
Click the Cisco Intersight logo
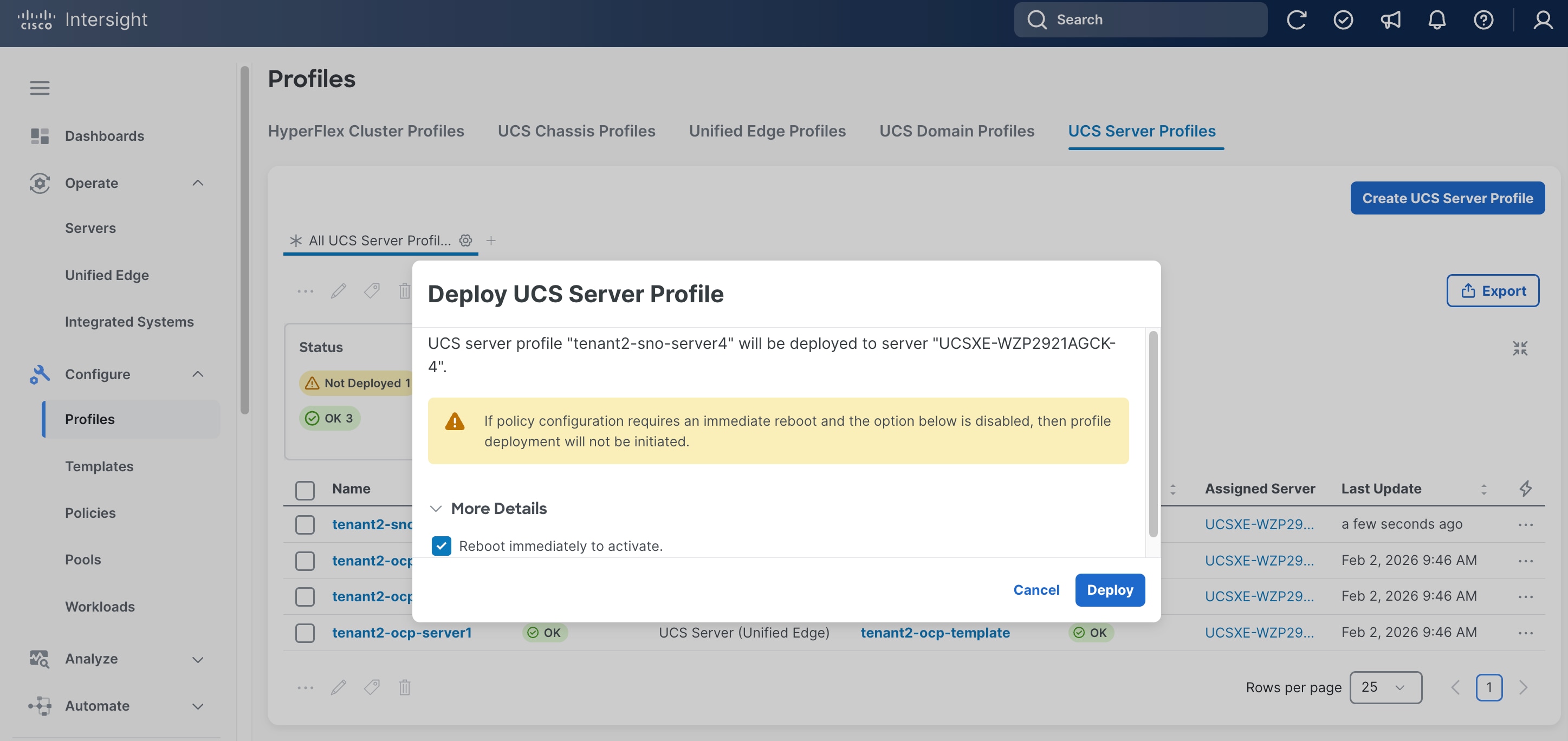tap(82, 19)
